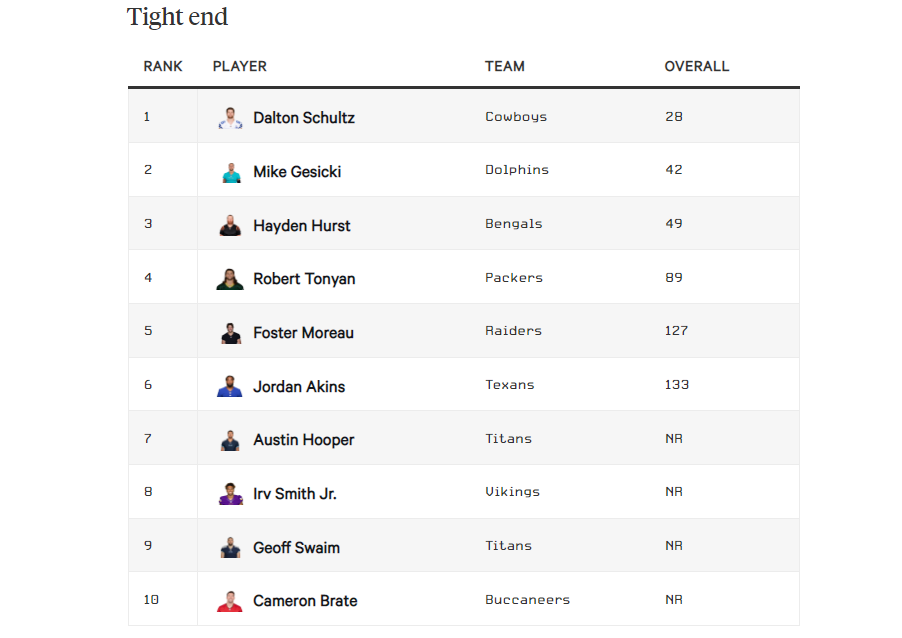The image size is (902, 638).
Task: Click Dalton Schultz's headshot thumbnail
Action: [x=230, y=118]
